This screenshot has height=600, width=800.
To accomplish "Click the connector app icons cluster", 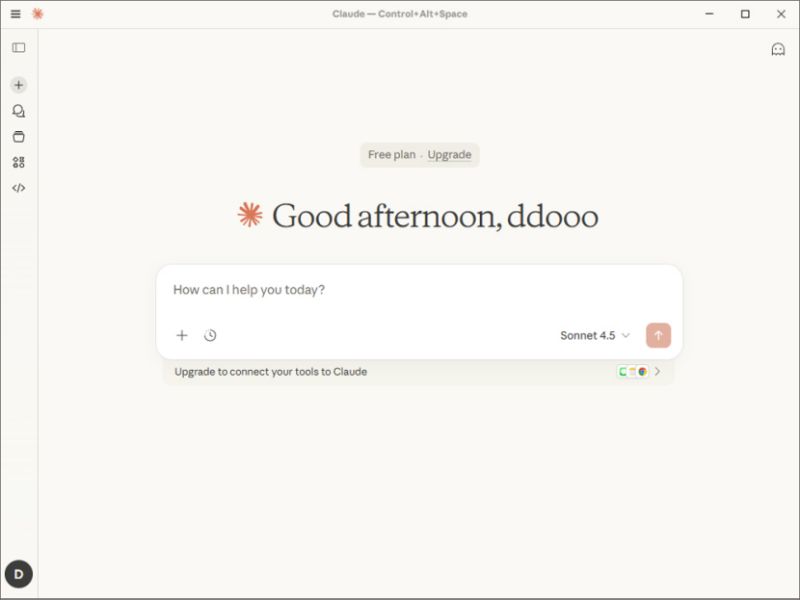I will pyautogui.click(x=633, y=372).
